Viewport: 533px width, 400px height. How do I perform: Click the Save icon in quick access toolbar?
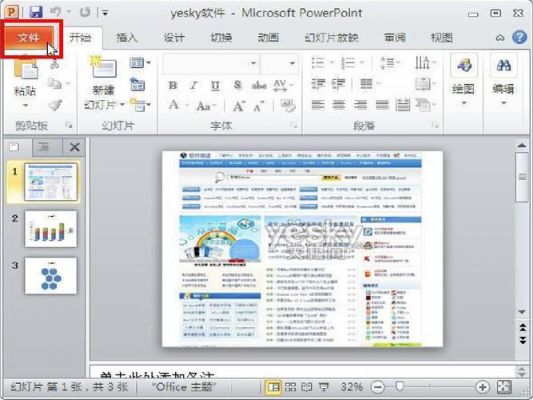(x=35, y=12)
